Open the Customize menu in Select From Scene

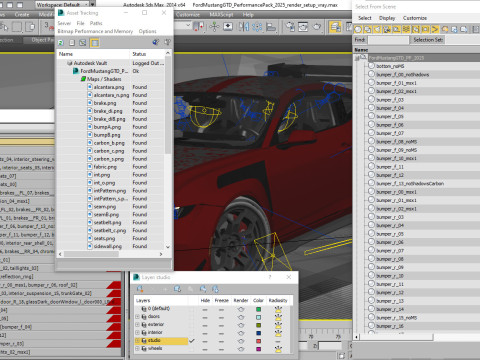pyautogui.click(x=415, y=18)
